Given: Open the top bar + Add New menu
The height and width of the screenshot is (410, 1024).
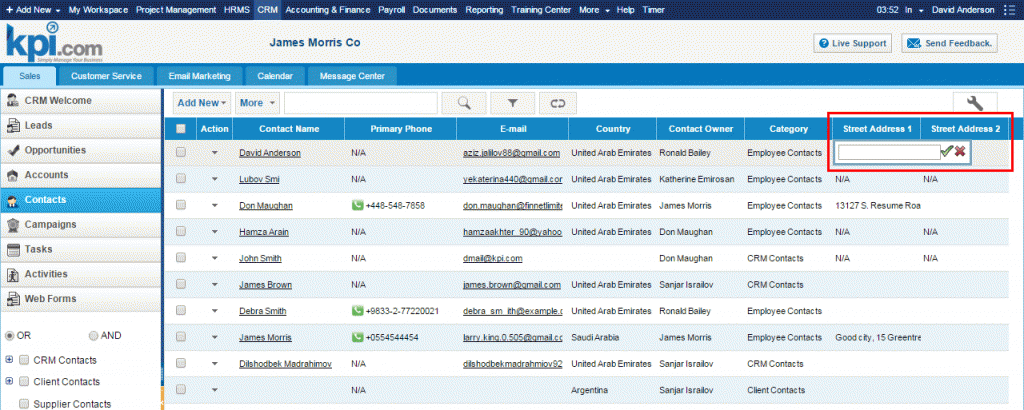Looking at the screenshot, I should tap(33, 10).
